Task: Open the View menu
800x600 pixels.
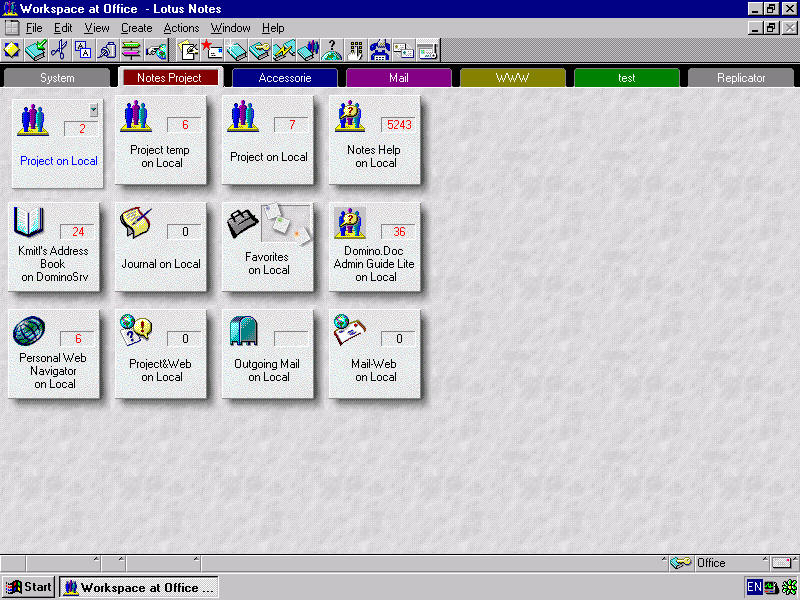Action: (96, 28)
